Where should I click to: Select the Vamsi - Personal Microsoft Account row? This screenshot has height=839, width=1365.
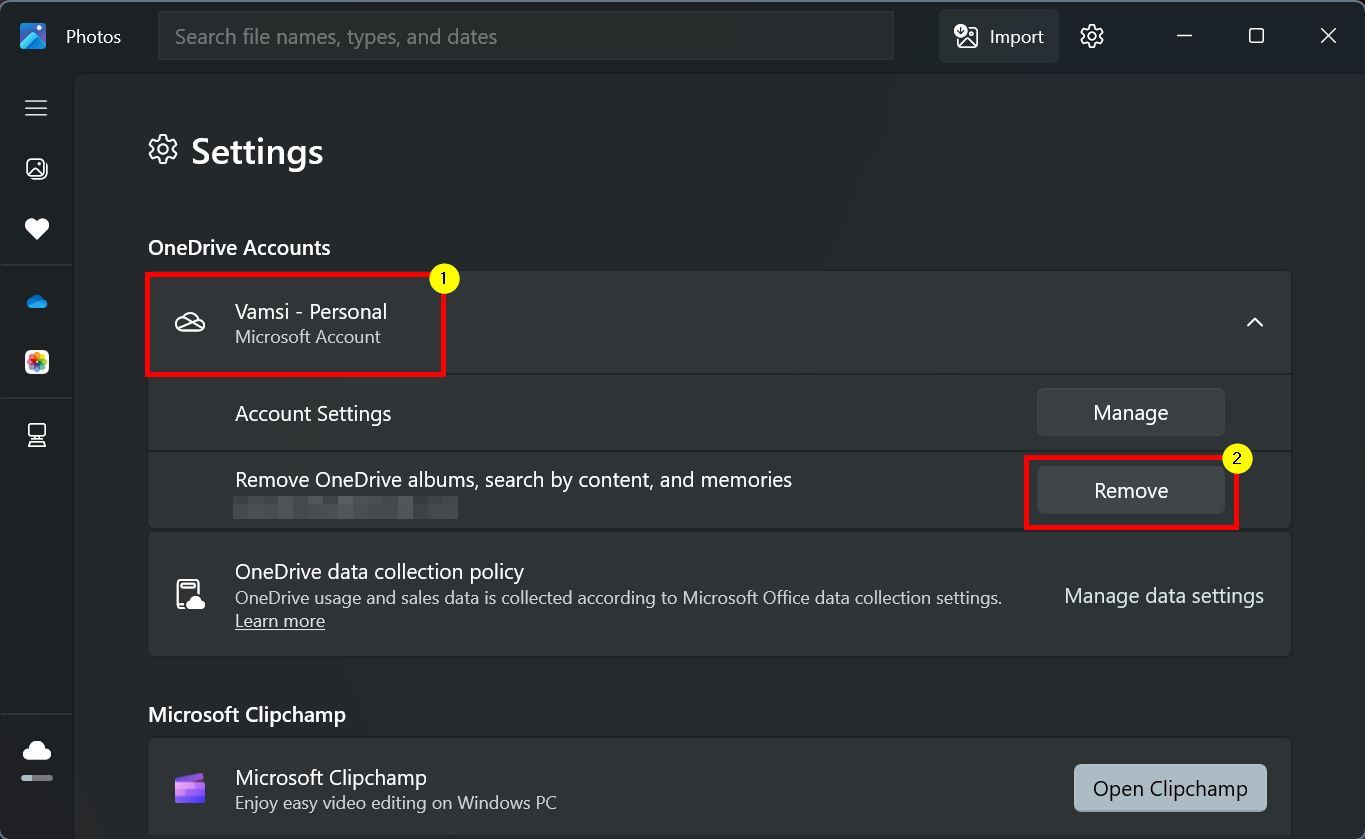719,323
